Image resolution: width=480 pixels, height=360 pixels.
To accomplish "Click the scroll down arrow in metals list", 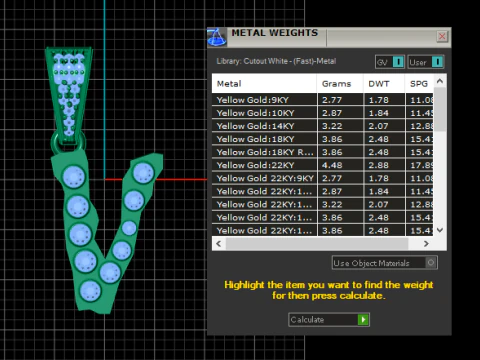I will (440, 230).
